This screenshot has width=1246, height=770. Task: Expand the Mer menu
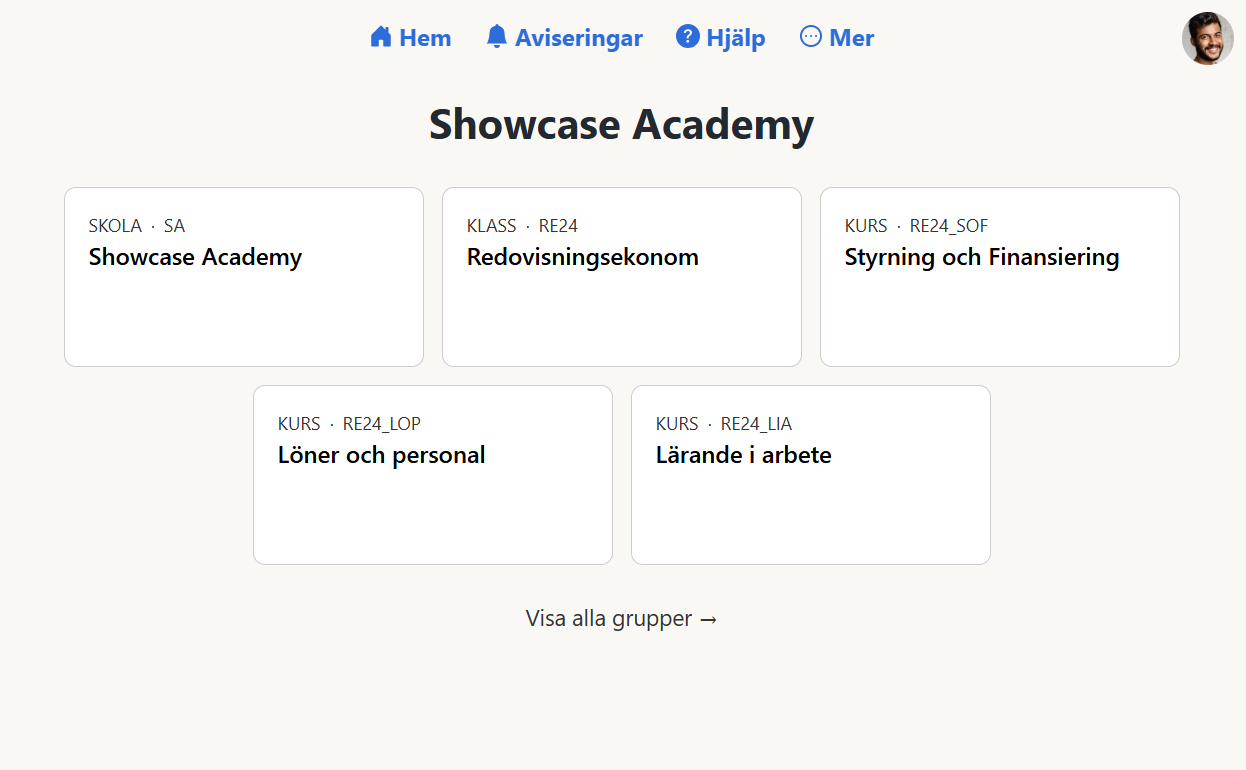point(850,37)
